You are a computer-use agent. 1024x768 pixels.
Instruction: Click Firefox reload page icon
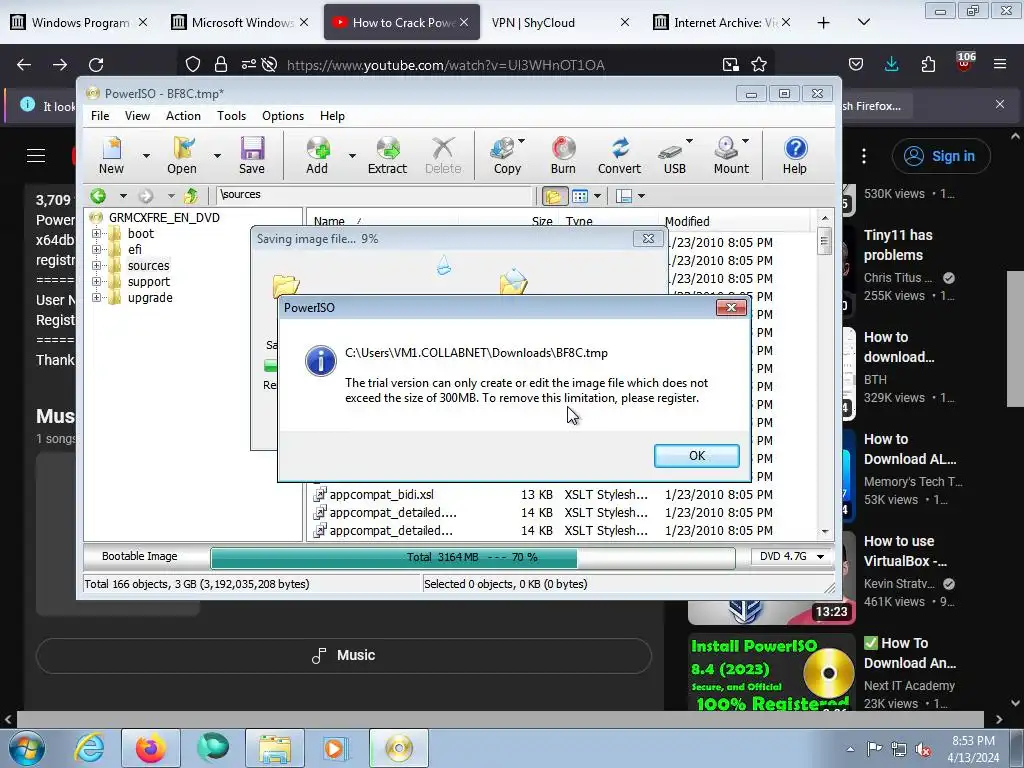pos(96,64)
